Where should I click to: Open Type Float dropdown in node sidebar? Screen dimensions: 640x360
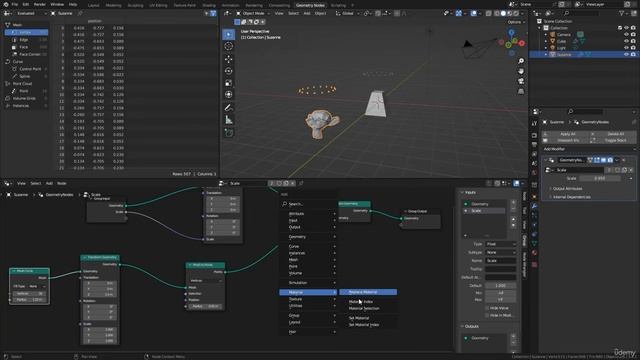pyautogui.click(x=500, y=244)
